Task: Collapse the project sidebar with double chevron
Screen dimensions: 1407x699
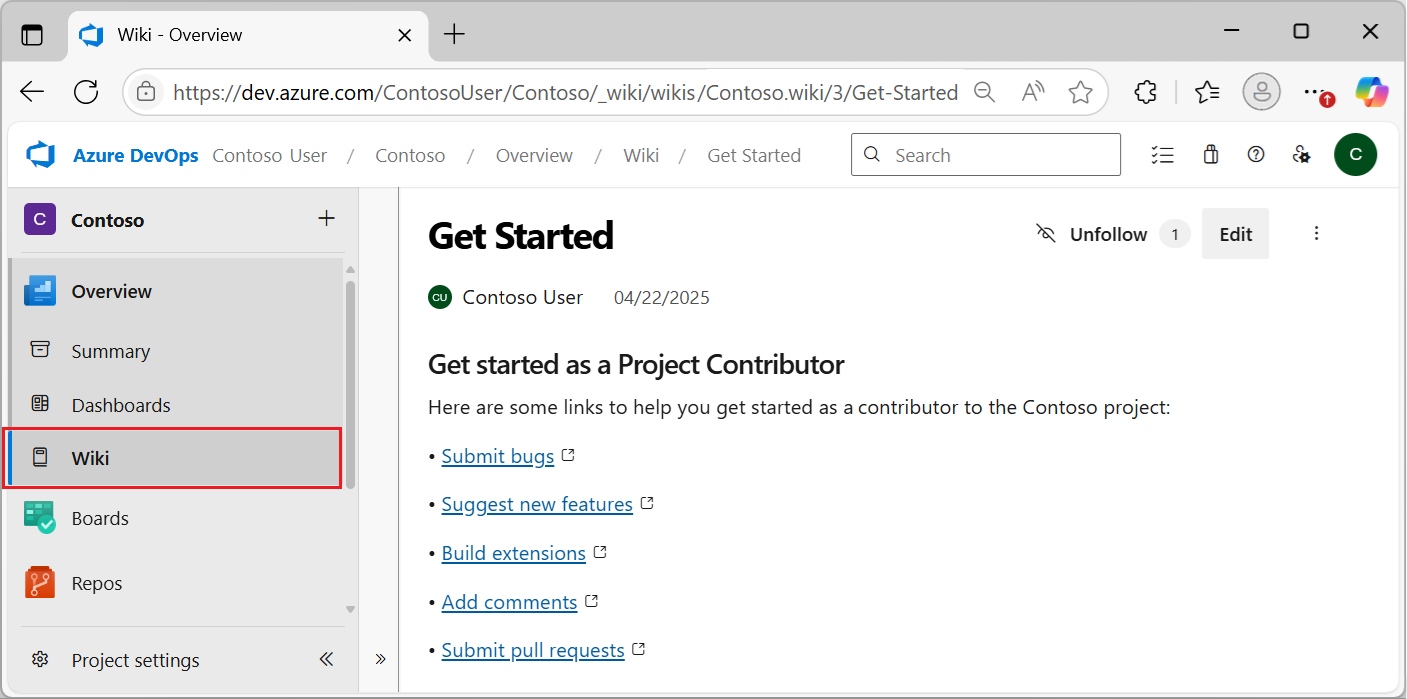Action: pos(326,659)
